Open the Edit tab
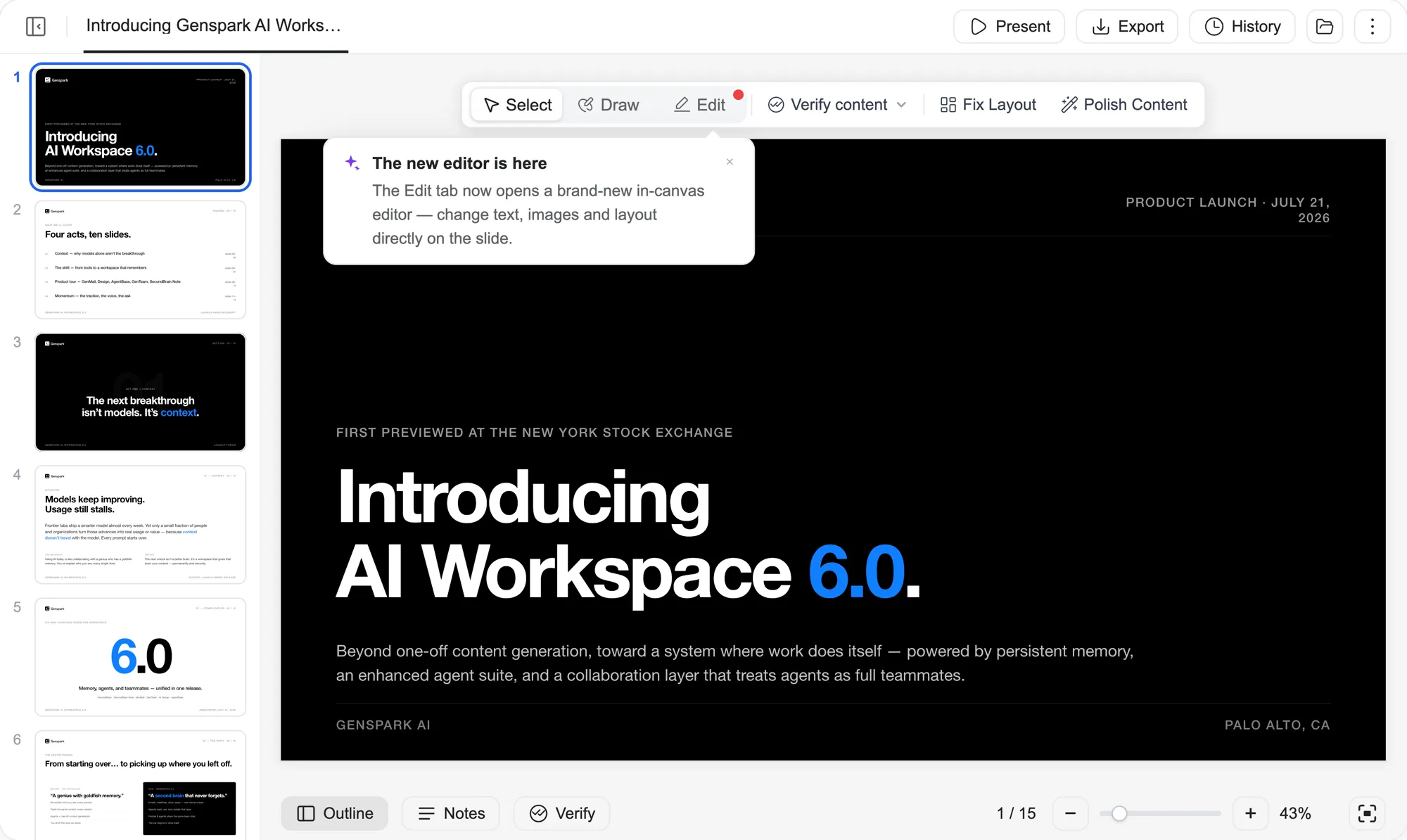The height and width of the screenshot is (840, 1407). 700,105
